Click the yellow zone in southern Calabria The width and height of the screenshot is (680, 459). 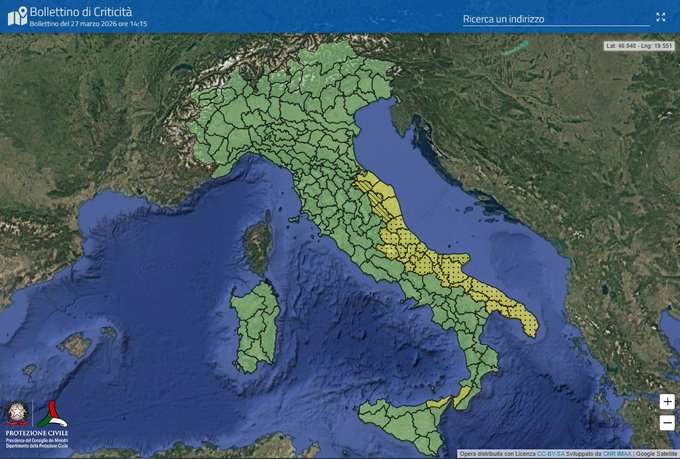tap(462, 397)
